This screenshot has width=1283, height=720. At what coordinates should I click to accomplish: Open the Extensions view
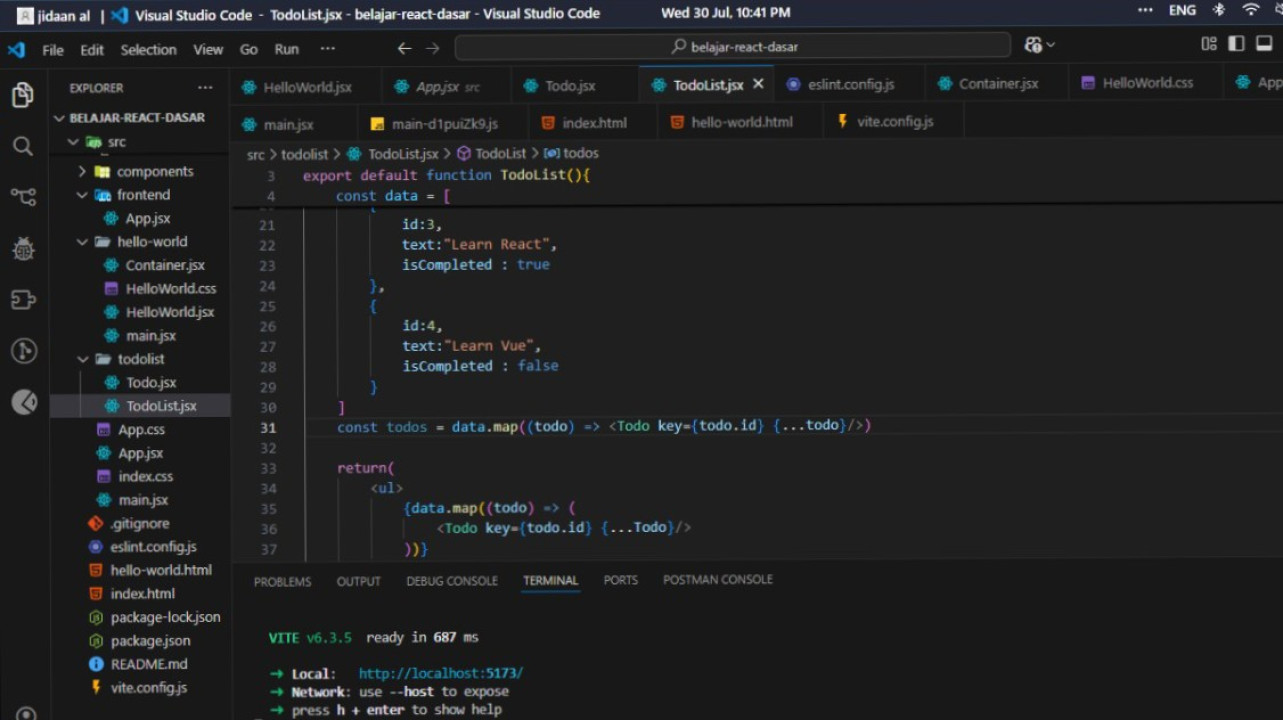pos(23,300)
